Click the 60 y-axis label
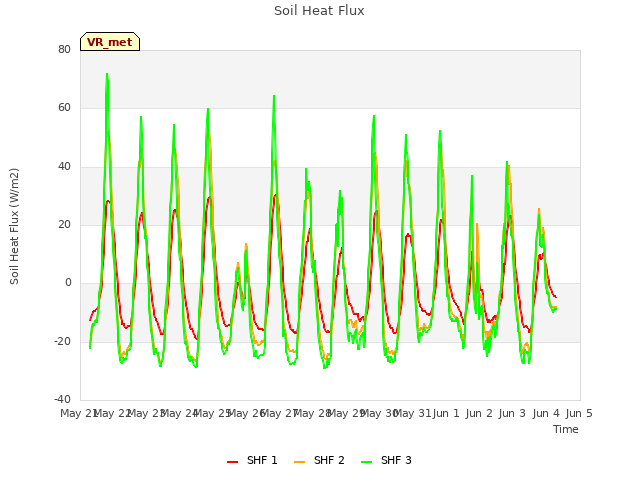The image size is (640, 480). coord(64,108)
